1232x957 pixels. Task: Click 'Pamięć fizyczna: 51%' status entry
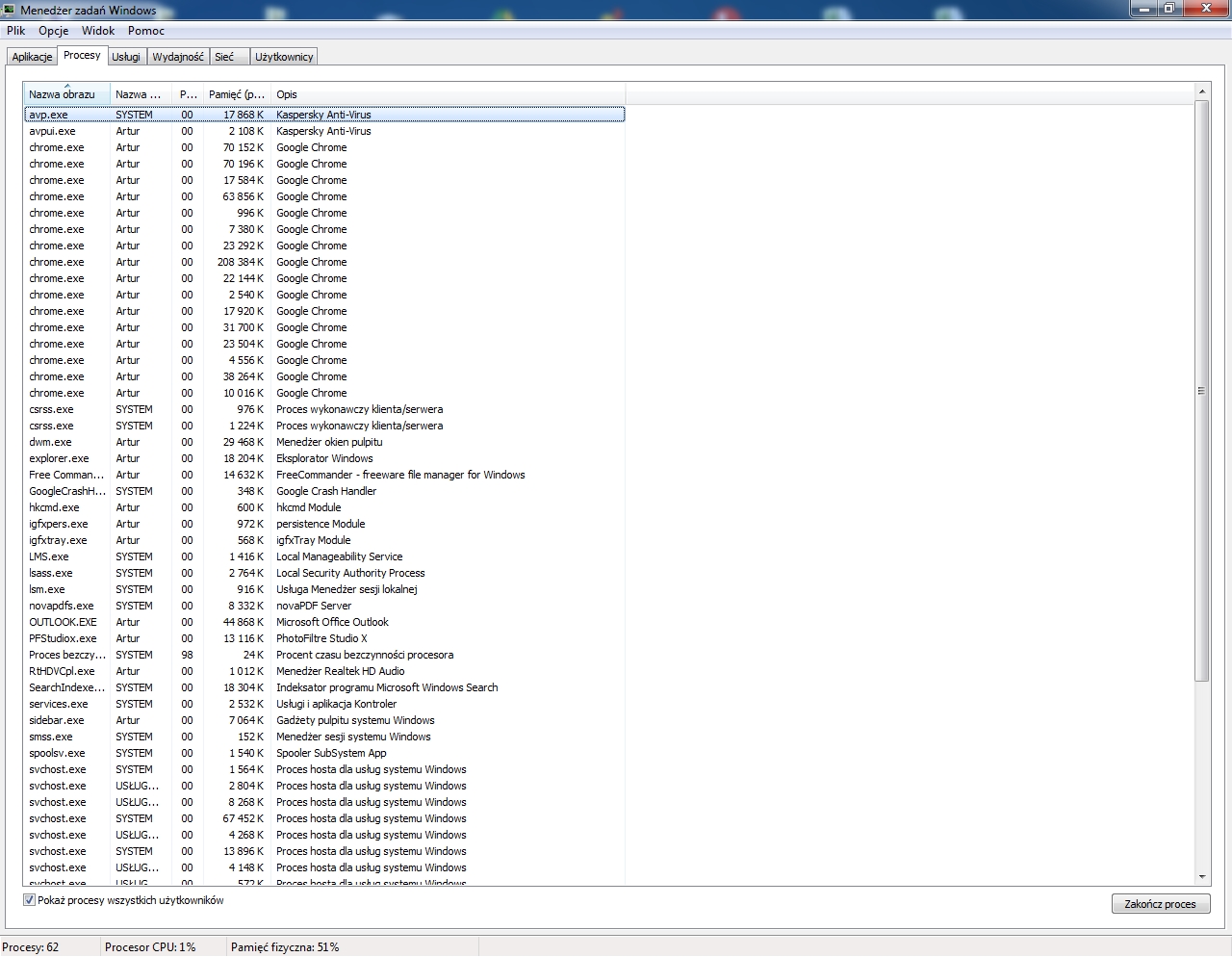tap(285, 947)
